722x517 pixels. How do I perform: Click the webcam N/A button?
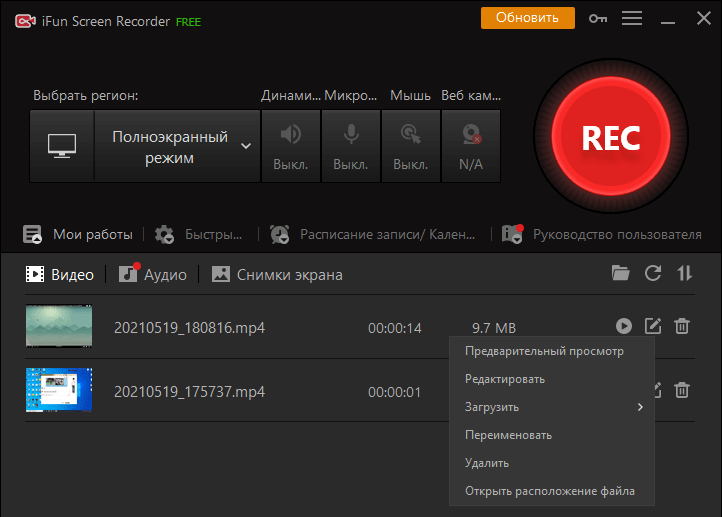click(470, 146)
